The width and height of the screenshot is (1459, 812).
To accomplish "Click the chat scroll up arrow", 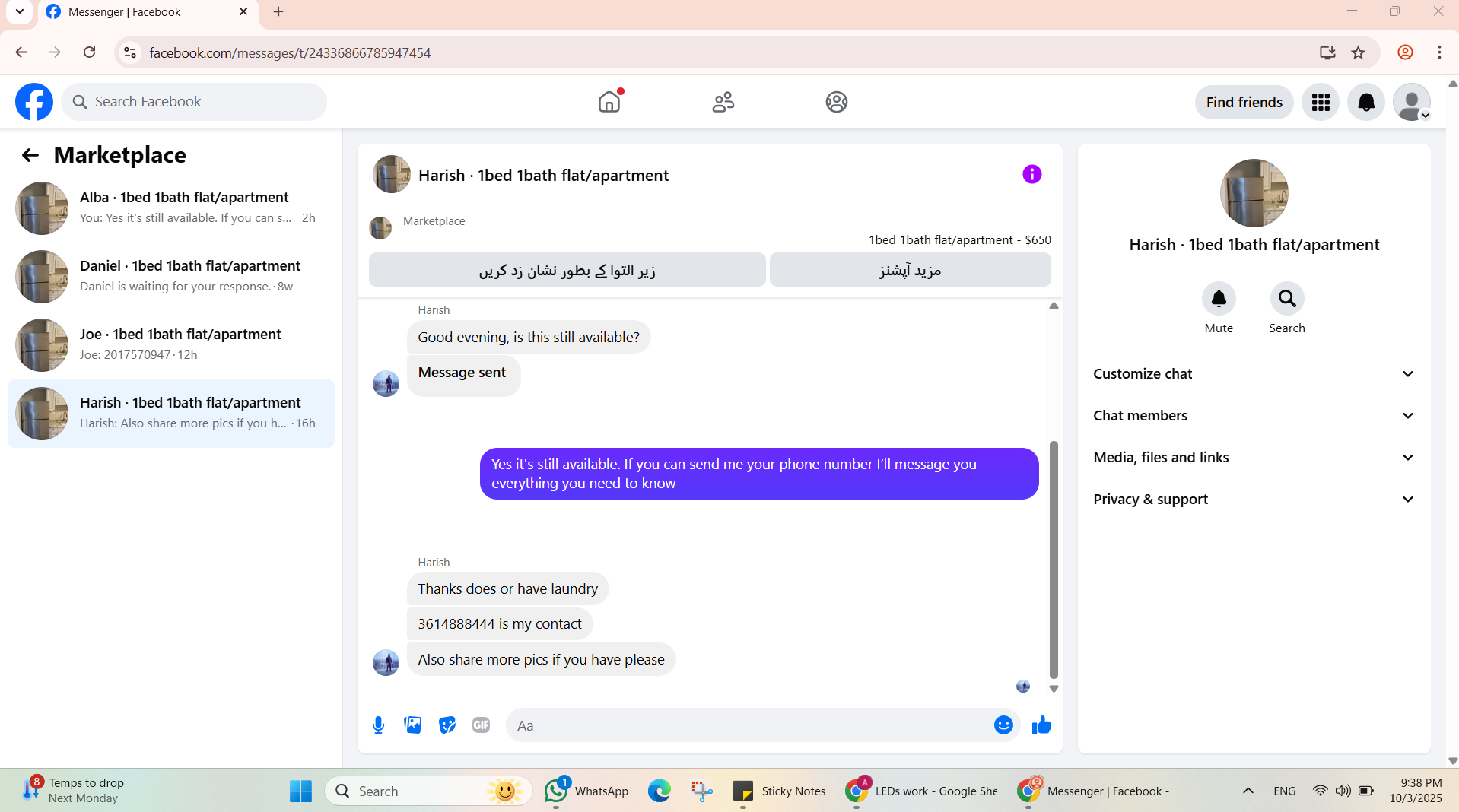I will coord(1054,306).
